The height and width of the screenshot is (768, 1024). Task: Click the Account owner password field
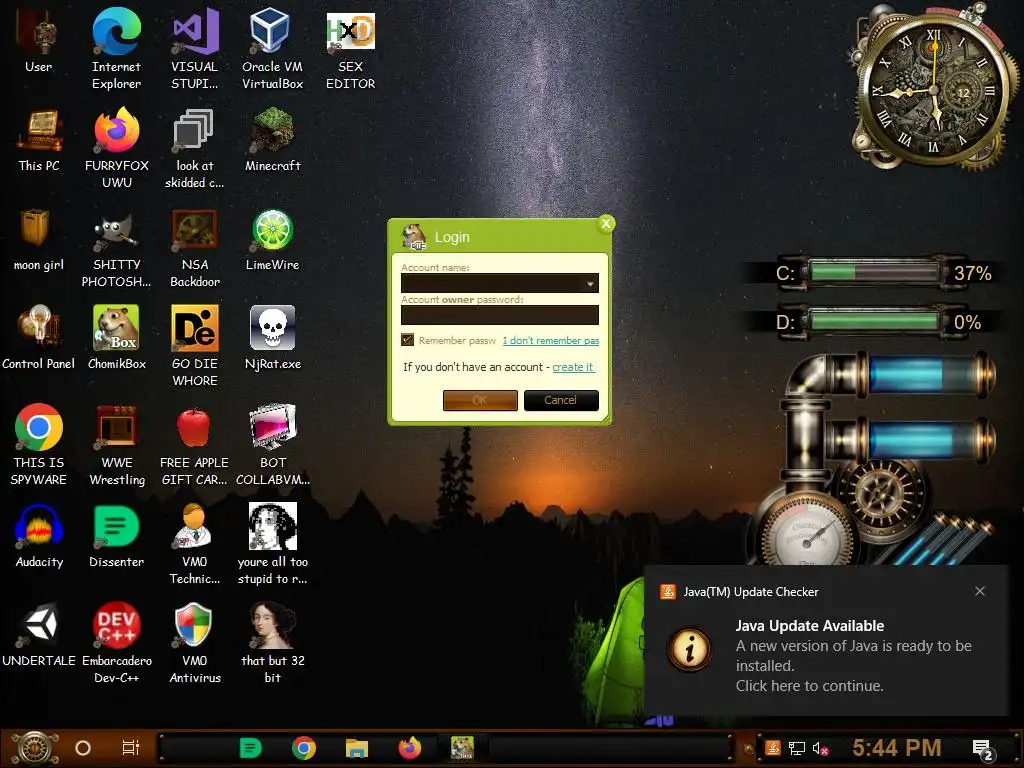(500, 315)
